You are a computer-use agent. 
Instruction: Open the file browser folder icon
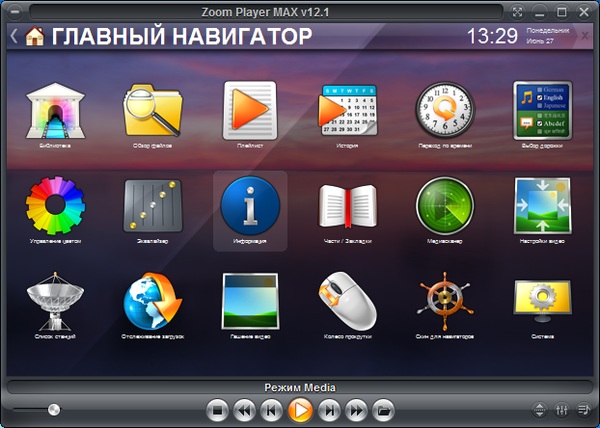152,110
